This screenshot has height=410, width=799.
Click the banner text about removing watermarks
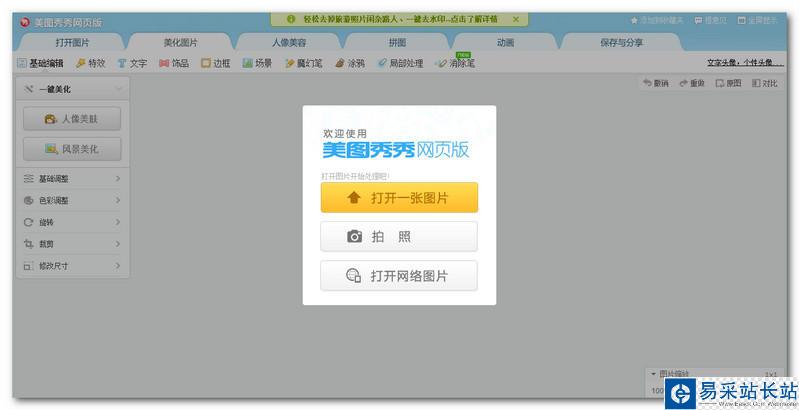pyautogui.click(x=401, y=19)
